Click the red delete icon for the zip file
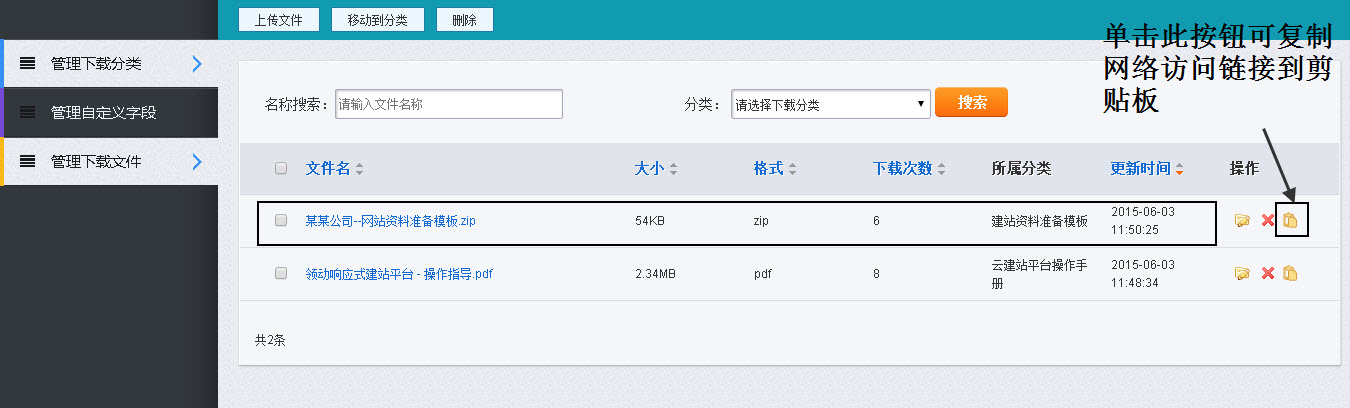This screenshot has width=1350, height=408. (1267, 221)
